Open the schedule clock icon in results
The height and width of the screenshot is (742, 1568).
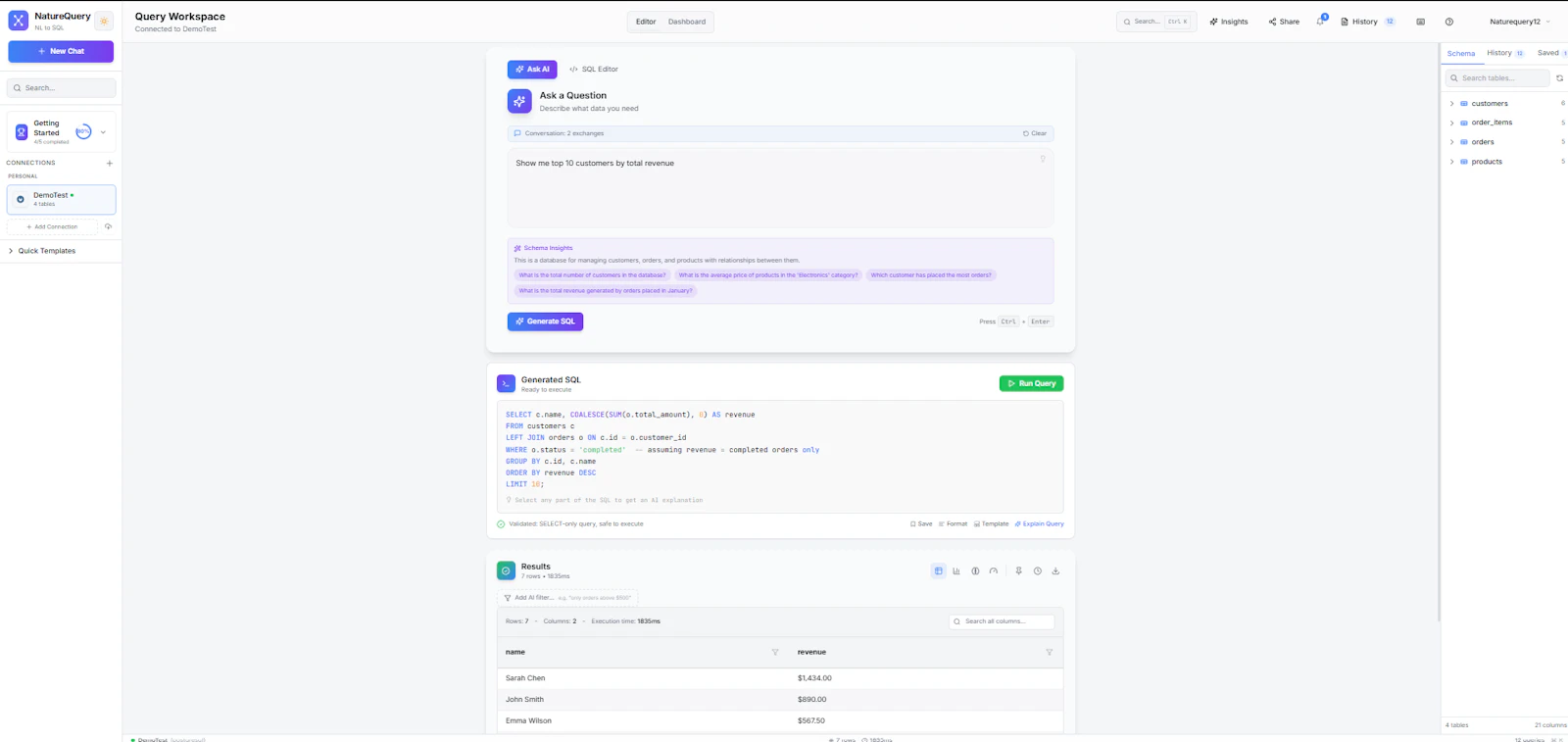(1037, 570)
